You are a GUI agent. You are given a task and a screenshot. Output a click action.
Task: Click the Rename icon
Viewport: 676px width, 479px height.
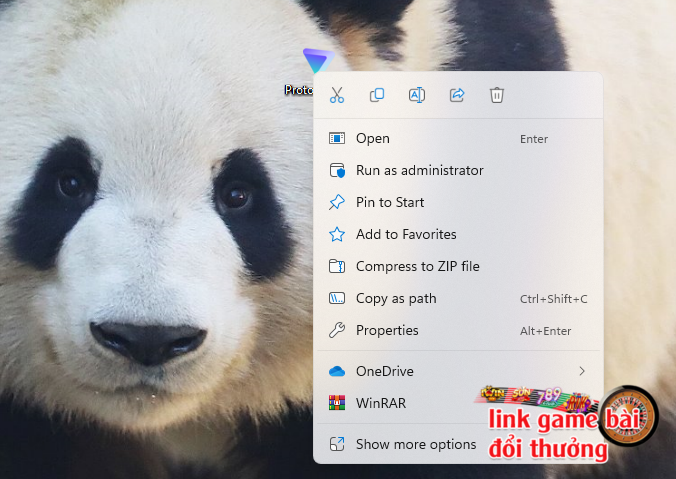pos(417,95)
